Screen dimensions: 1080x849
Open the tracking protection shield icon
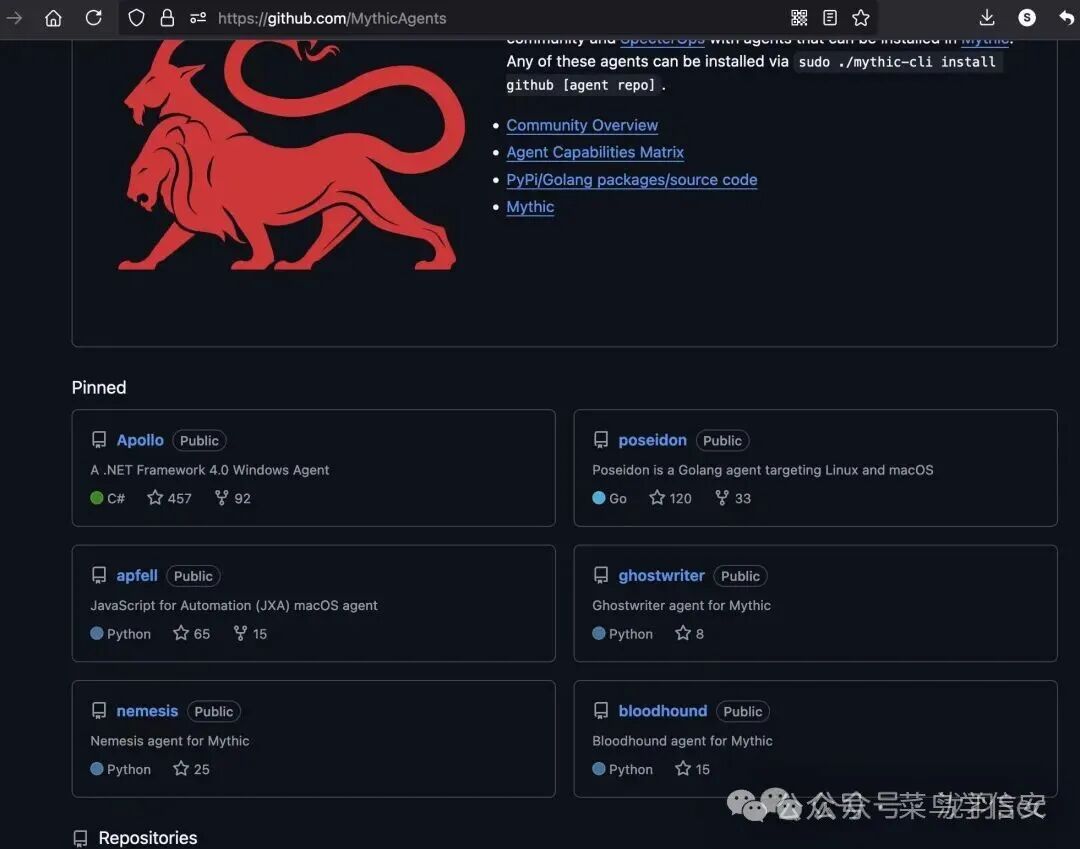[136, 17]
